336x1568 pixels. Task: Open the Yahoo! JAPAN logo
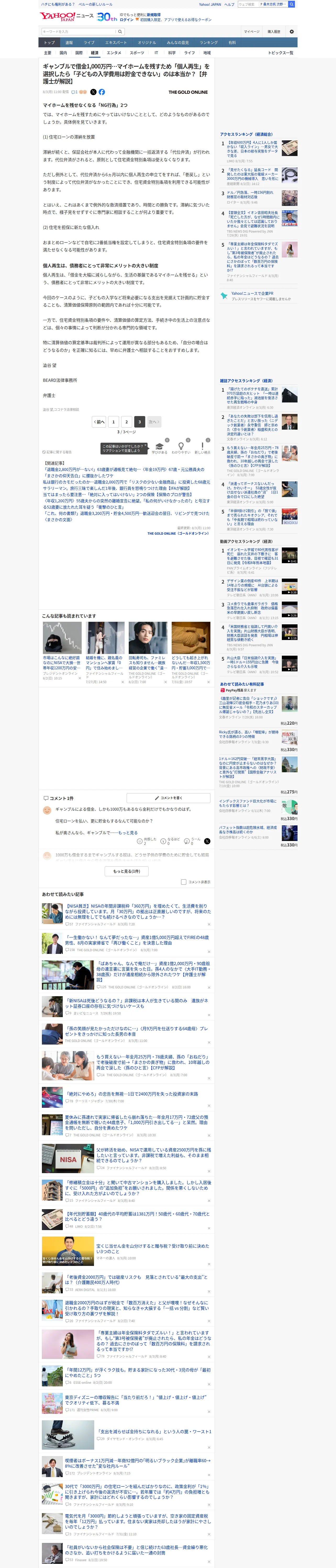click(57, 16)
